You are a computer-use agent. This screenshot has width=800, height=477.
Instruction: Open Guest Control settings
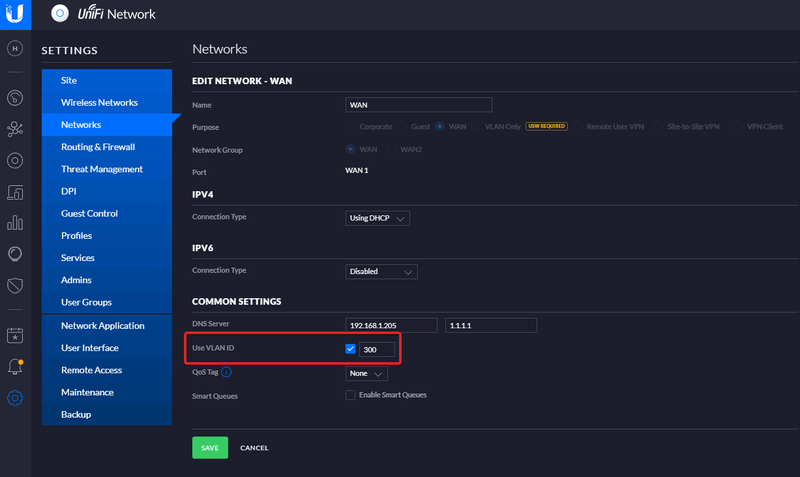[x=107, y=213]
